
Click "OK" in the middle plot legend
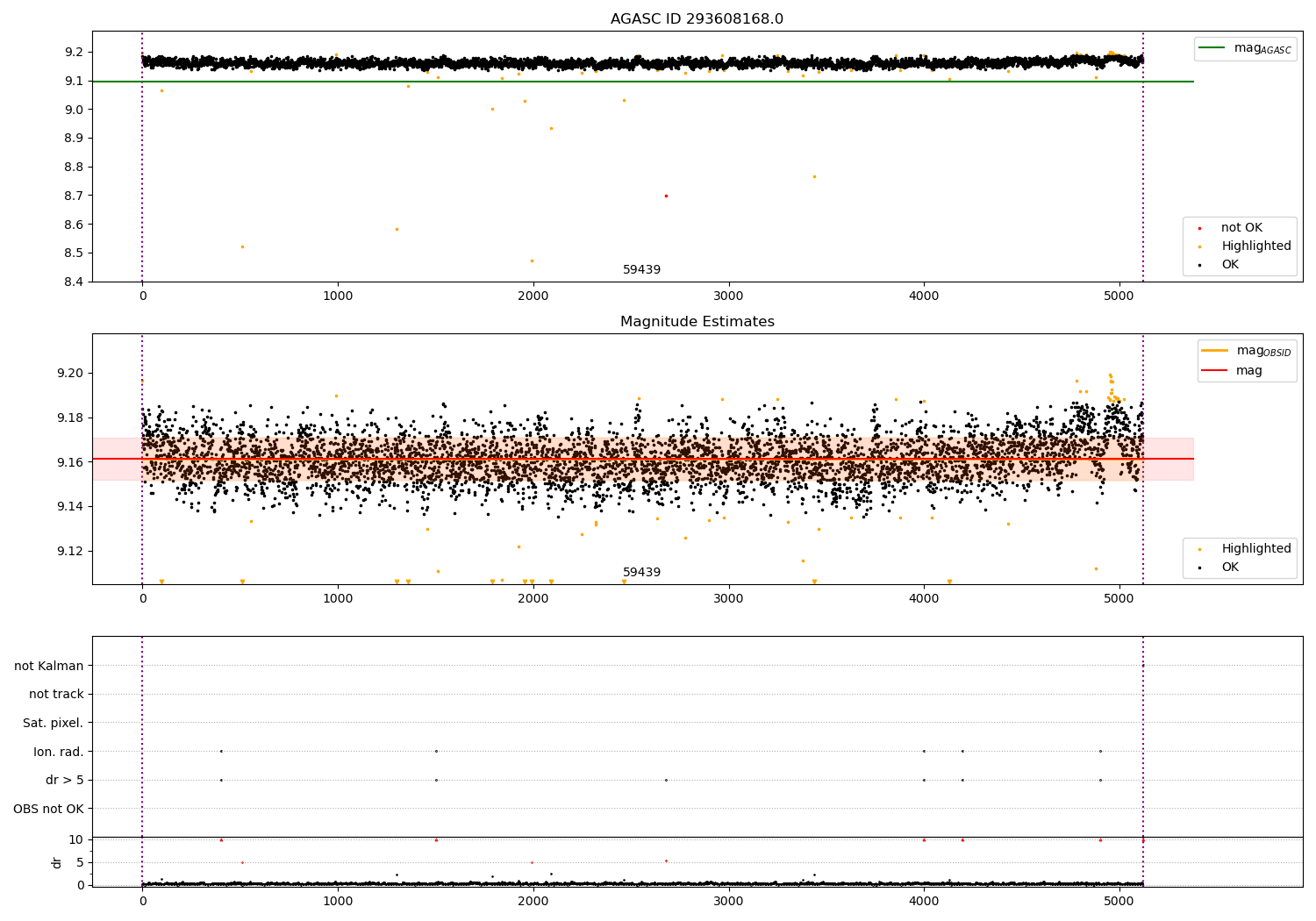click(x=1219, y=568)
